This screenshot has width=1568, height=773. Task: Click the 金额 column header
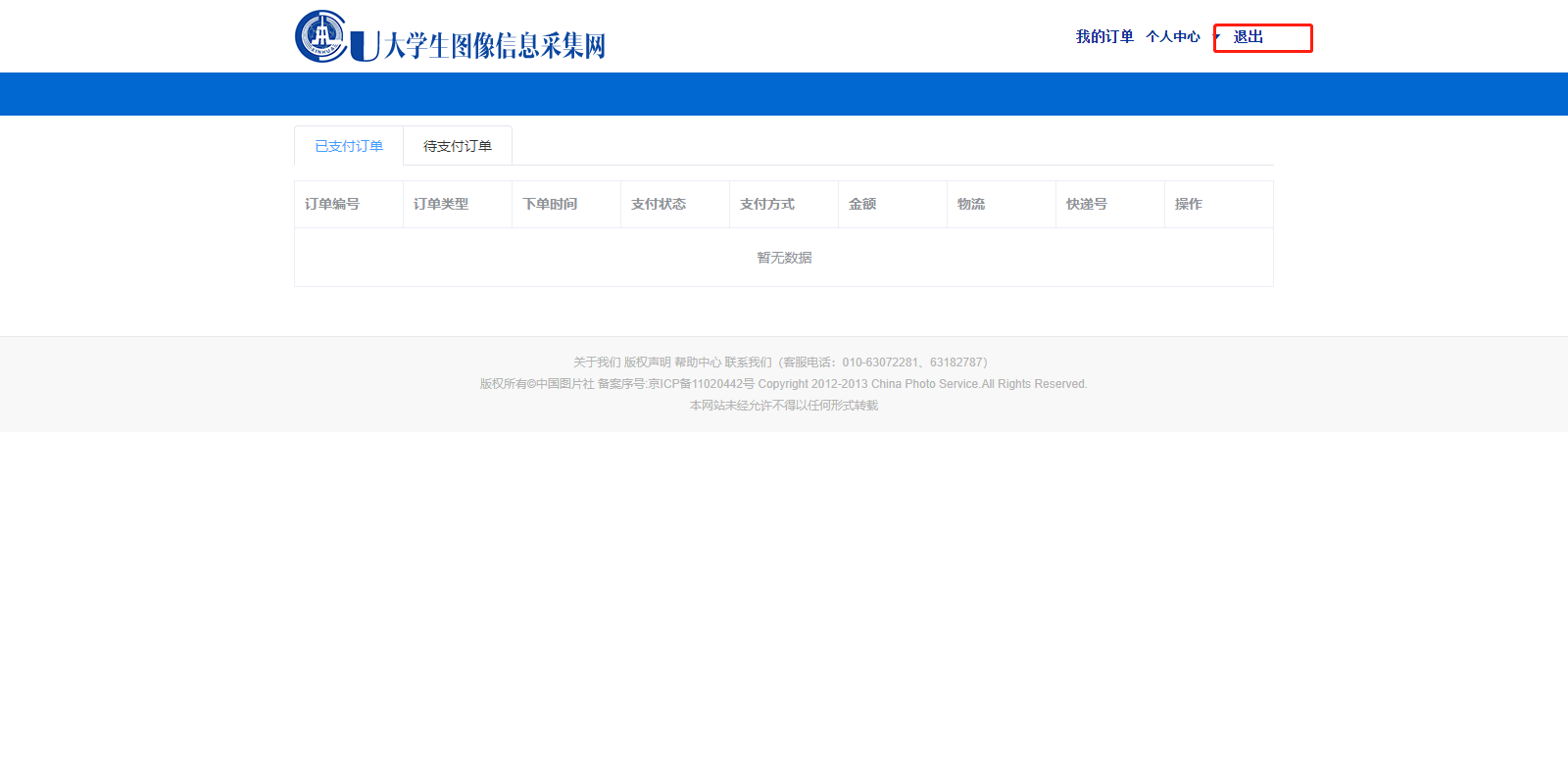click(862, 204)
